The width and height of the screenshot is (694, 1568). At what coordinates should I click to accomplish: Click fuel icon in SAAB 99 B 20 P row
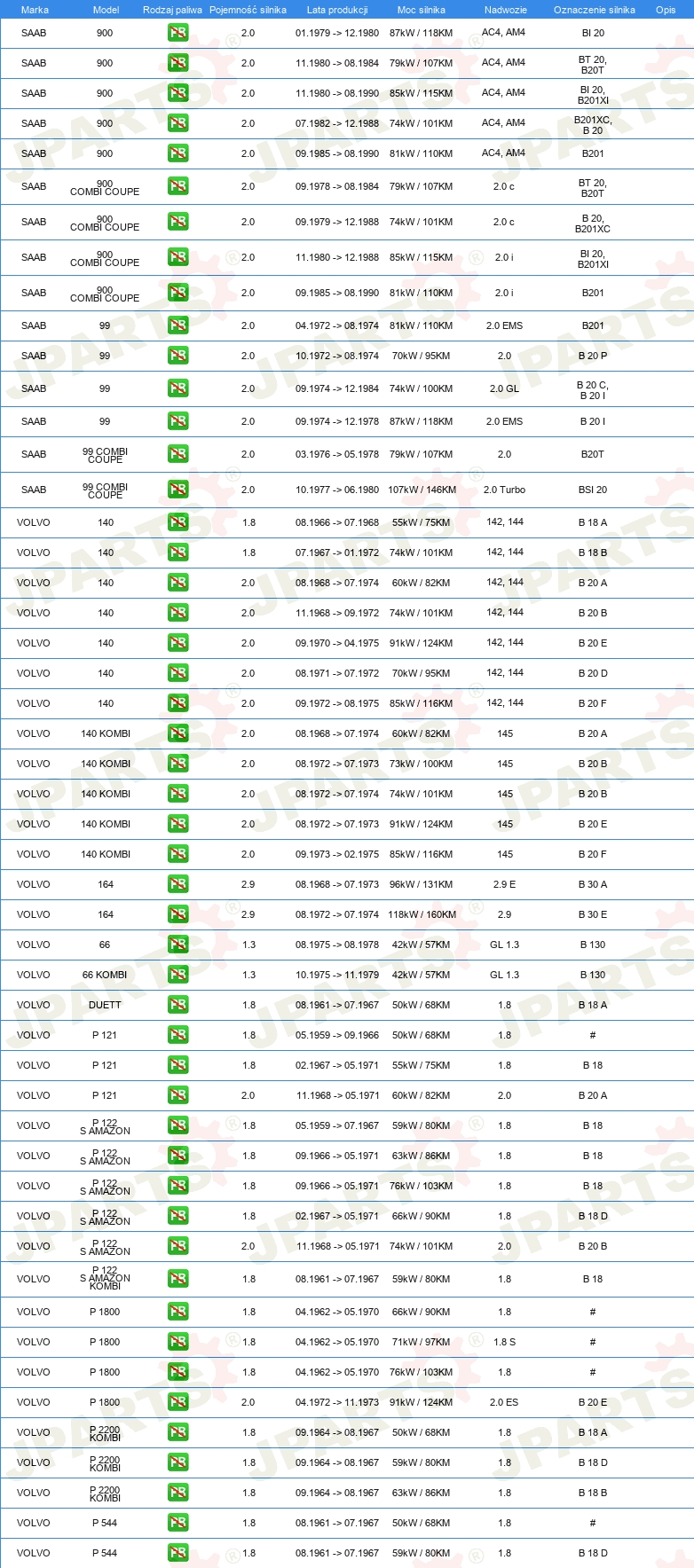tap(178, 356)
